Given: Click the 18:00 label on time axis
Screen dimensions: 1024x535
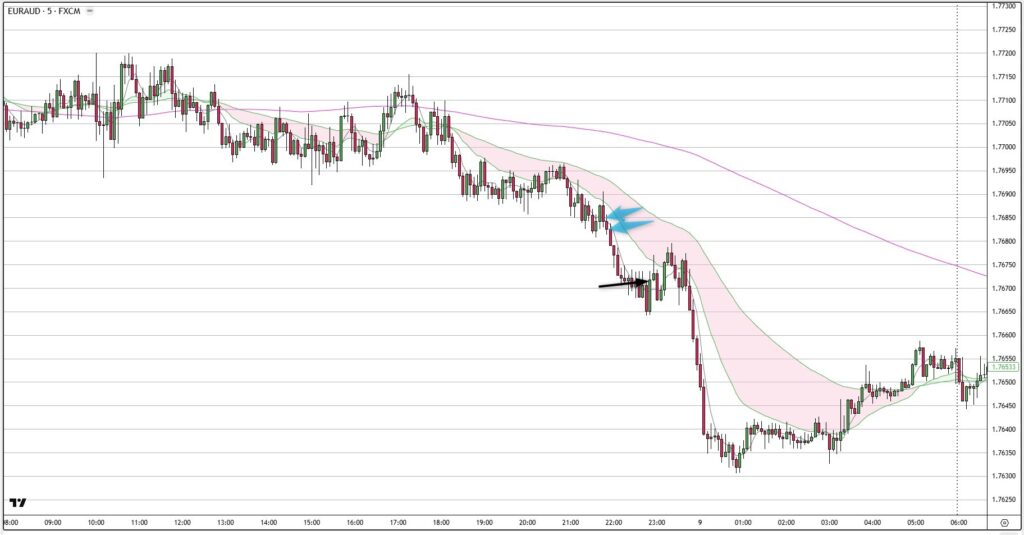Looking at the screenshot, I should coord(441,522).
